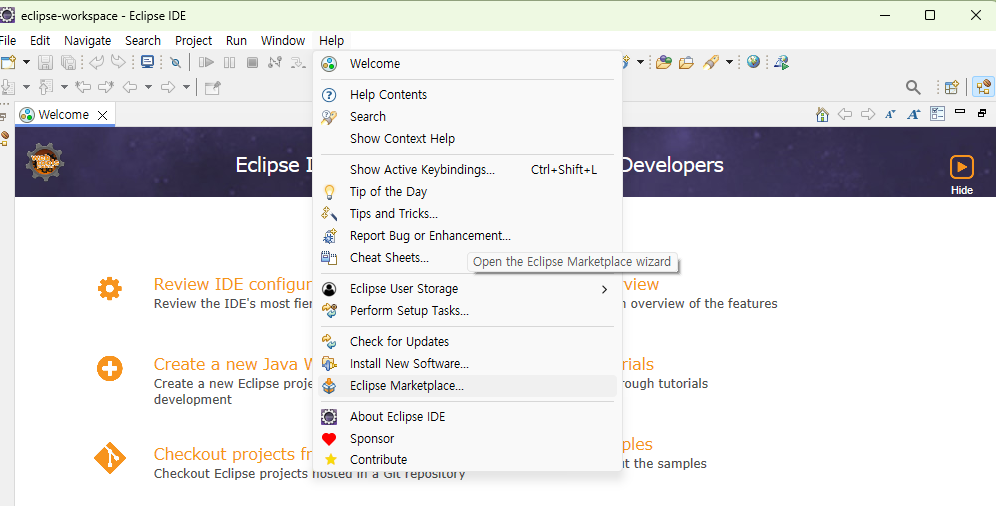Click the Search flashlight toolbar icon
996x506 pixels.
(x=711, y=62)
